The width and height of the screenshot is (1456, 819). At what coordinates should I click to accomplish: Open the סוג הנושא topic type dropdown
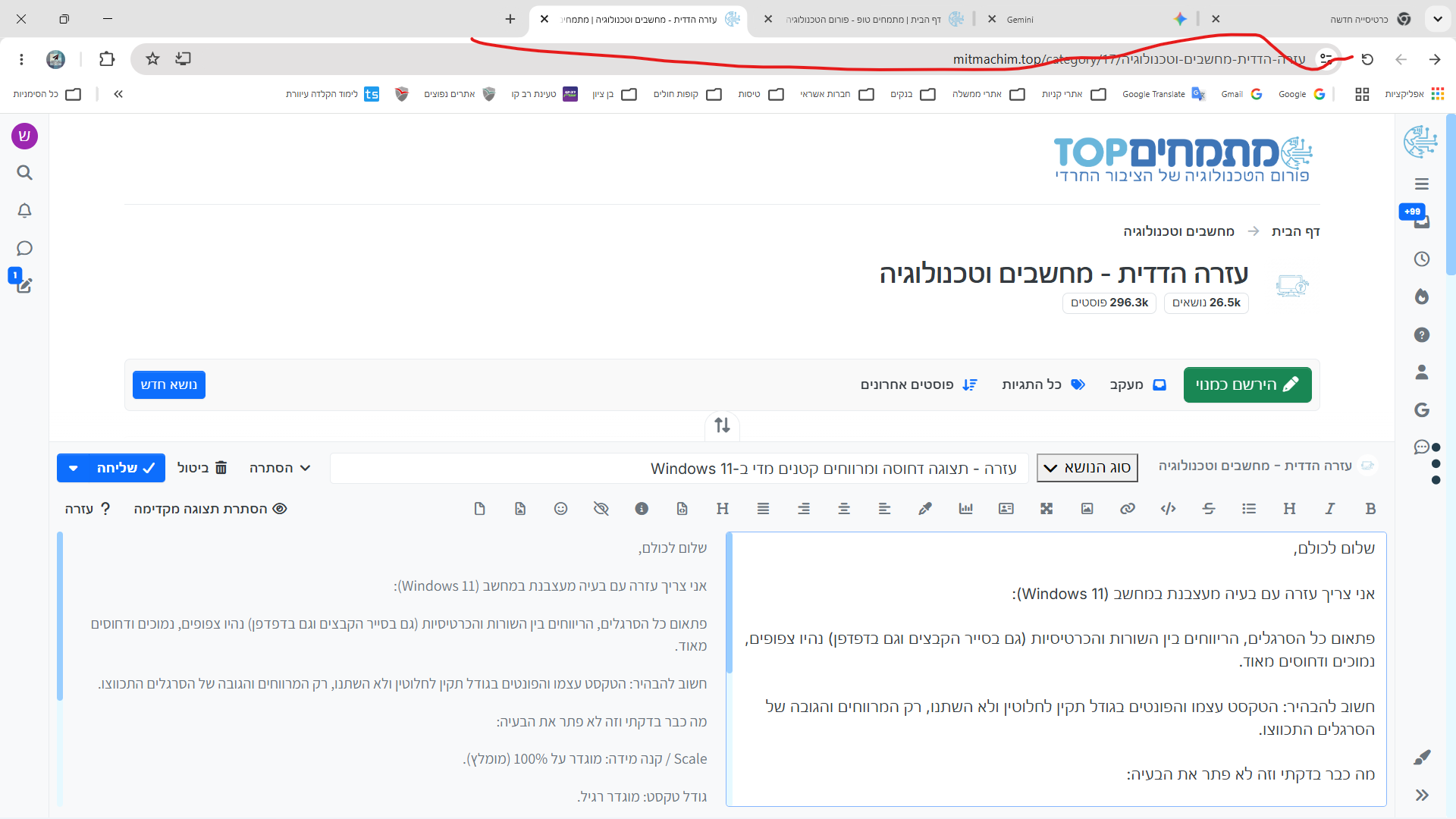(1087, 468)
